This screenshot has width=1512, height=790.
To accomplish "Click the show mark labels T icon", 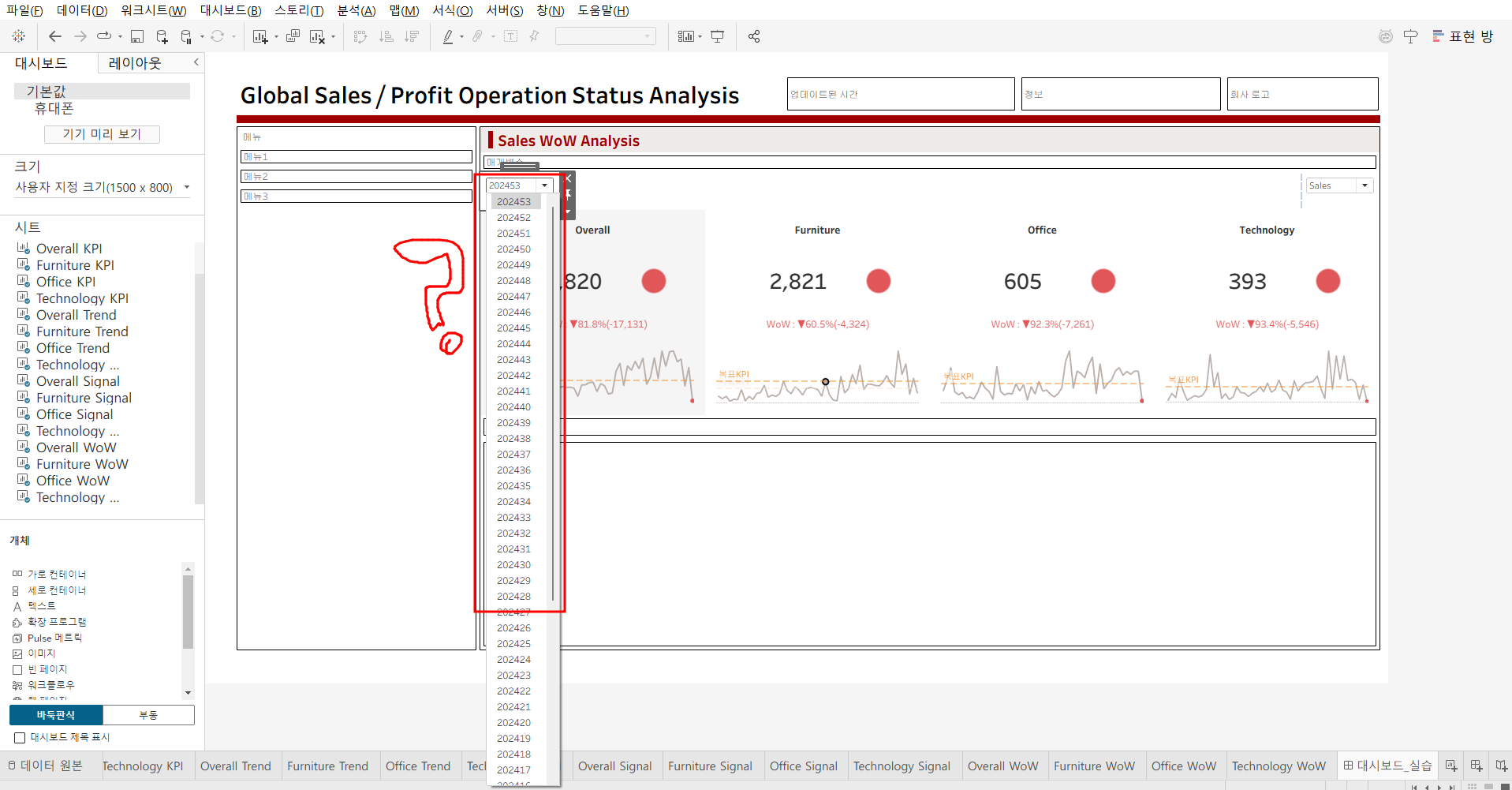I will 510,36.
